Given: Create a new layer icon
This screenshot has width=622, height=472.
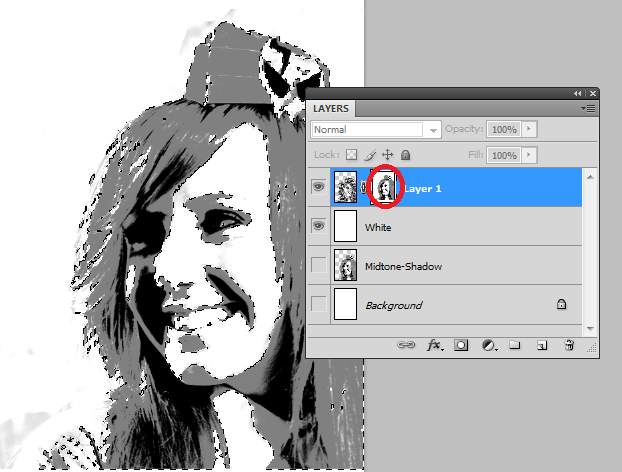Looking at the screenshot, I should 542,345.
